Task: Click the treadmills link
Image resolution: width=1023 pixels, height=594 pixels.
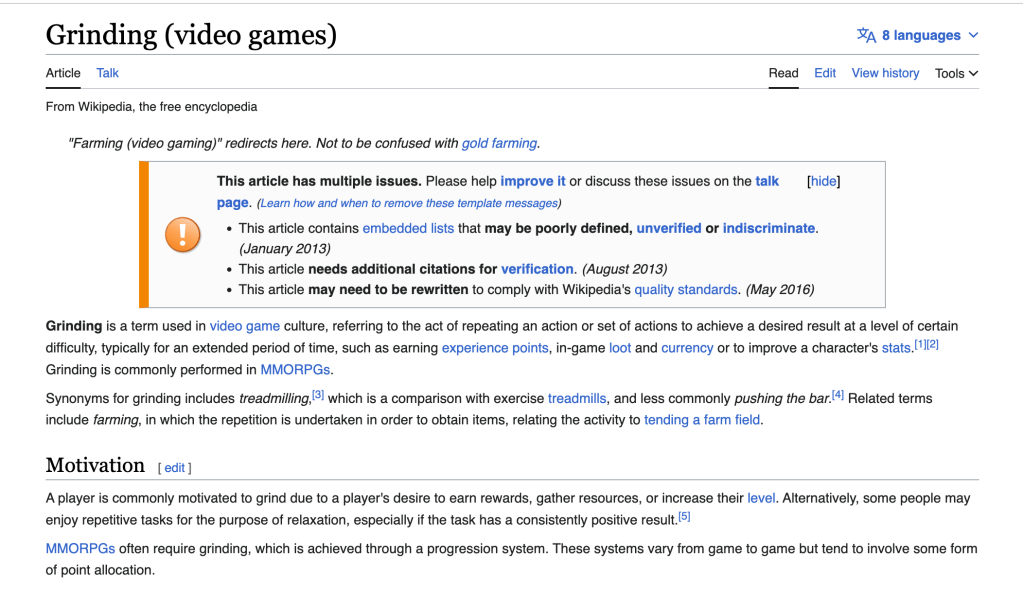Action: [578, 398]
